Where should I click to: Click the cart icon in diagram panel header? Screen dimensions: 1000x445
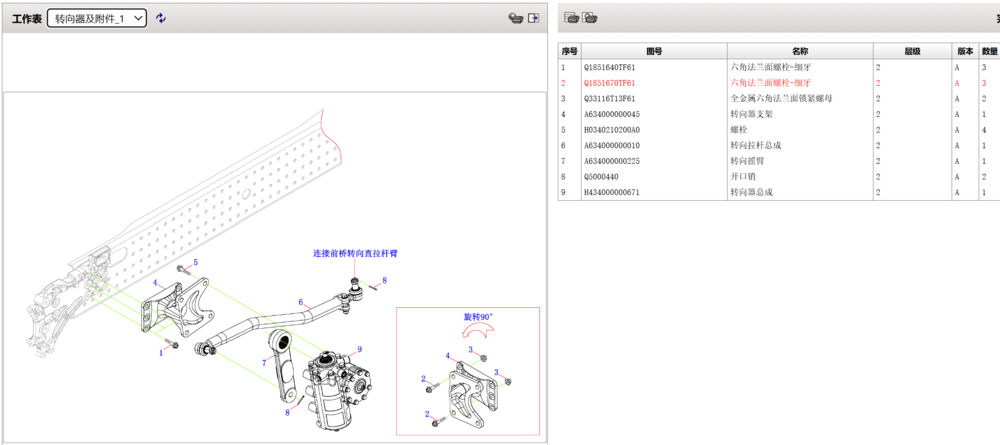(515, 18)
